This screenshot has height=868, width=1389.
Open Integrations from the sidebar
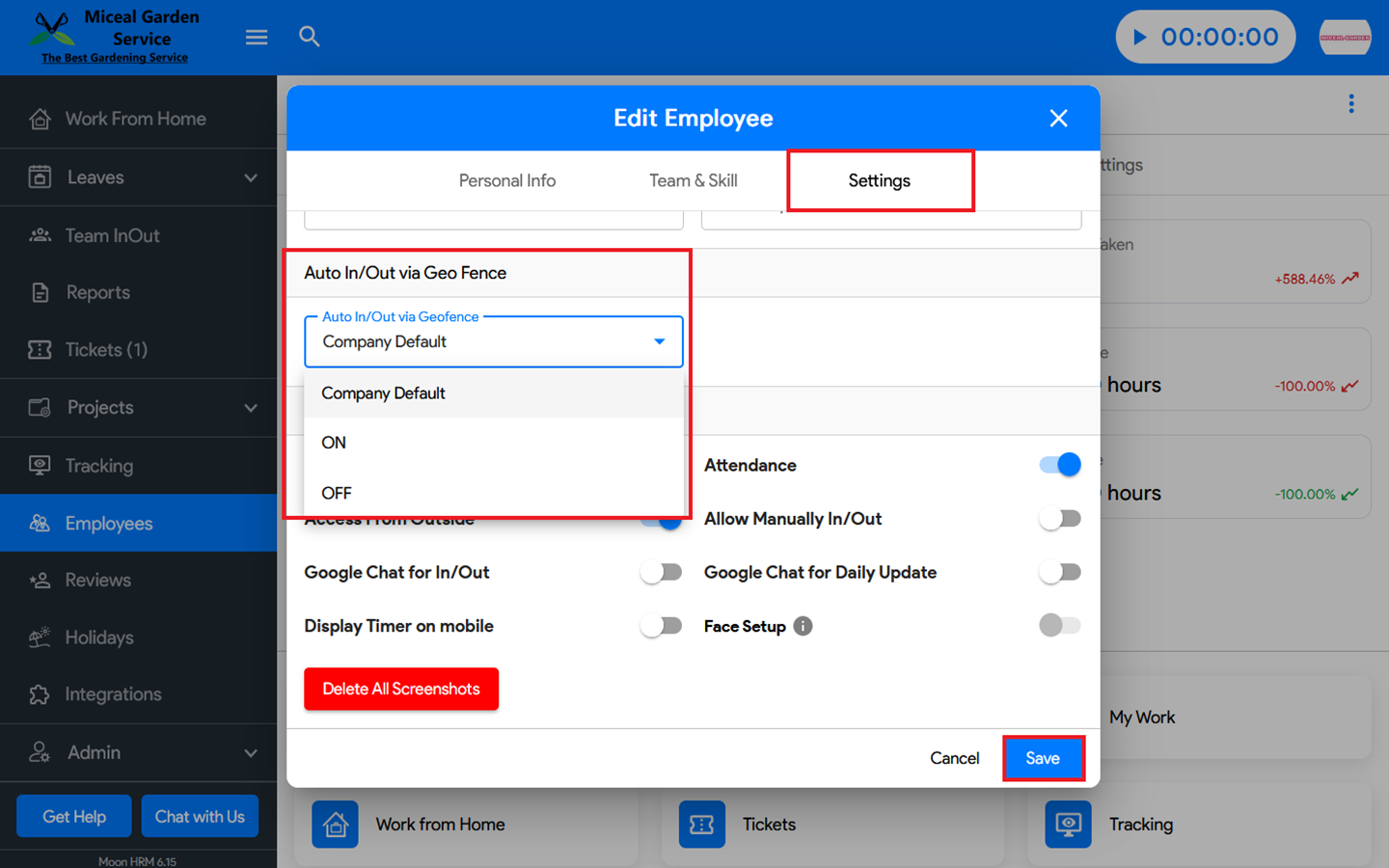[x=113, y=694]
